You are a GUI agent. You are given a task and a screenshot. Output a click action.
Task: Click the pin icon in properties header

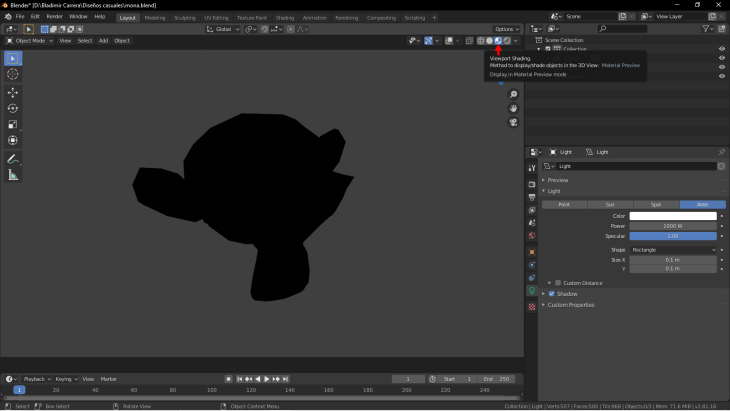point(721,152)
